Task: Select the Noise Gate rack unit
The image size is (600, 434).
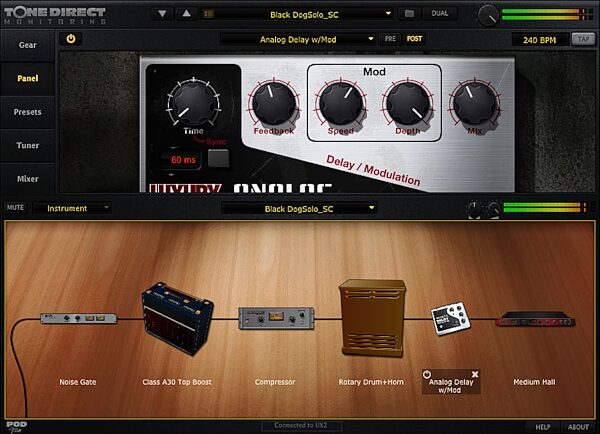Action: point(78,318)
